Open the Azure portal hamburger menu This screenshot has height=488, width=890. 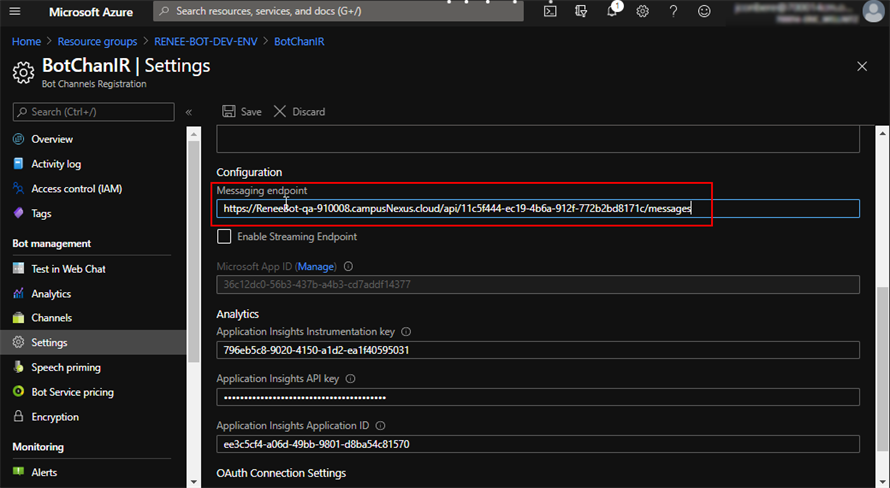pyautogui.click(x=15, y=11)
